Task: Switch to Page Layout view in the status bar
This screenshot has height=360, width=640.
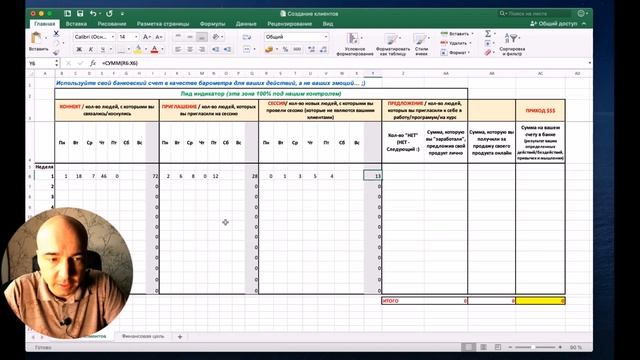Action: tap(483, 347)
